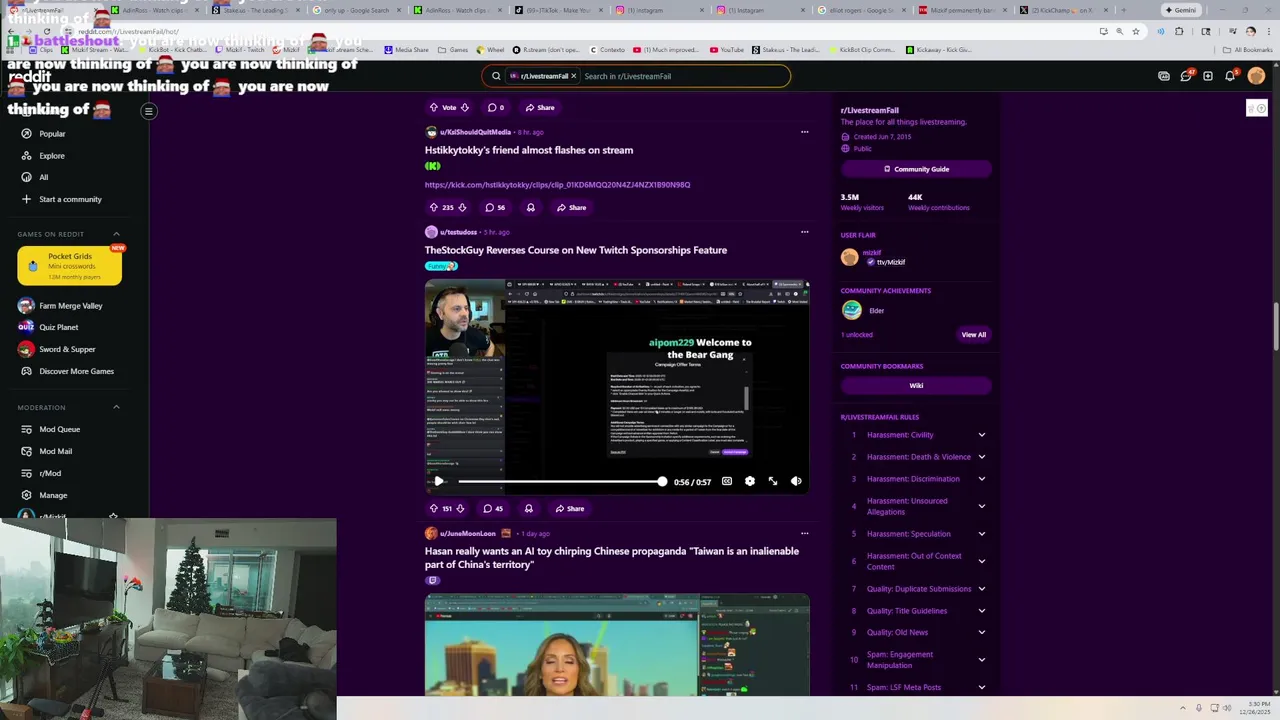The image size is (1280, 720).
Task: Downvote the TheStockGuy sponsorships post
Action: coord(461,508)
